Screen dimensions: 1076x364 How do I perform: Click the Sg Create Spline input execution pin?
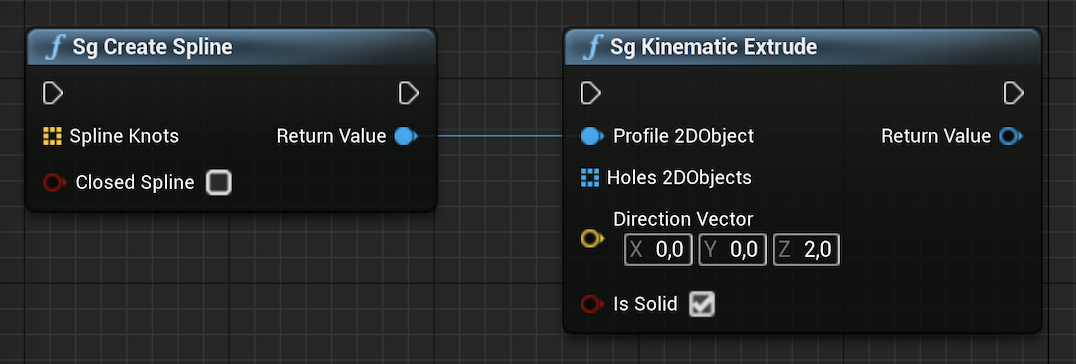tap(53, 93)
